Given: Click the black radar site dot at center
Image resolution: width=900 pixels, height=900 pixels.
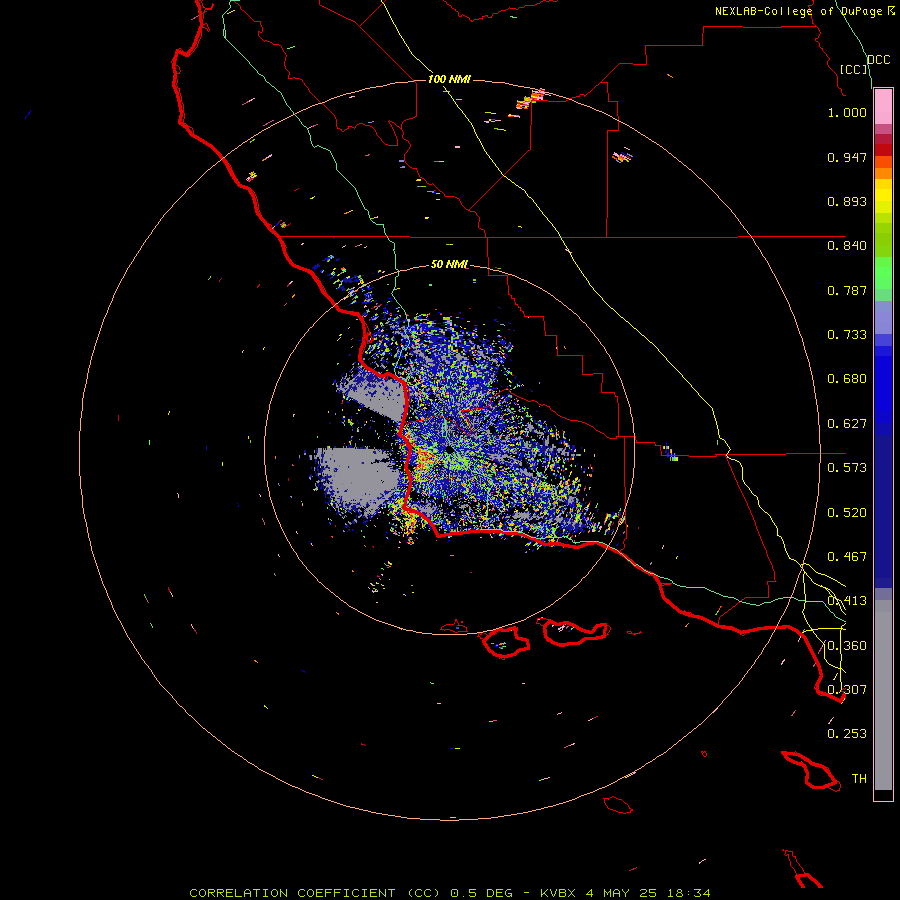Looking at the screenshot, I should click(449, 449).
